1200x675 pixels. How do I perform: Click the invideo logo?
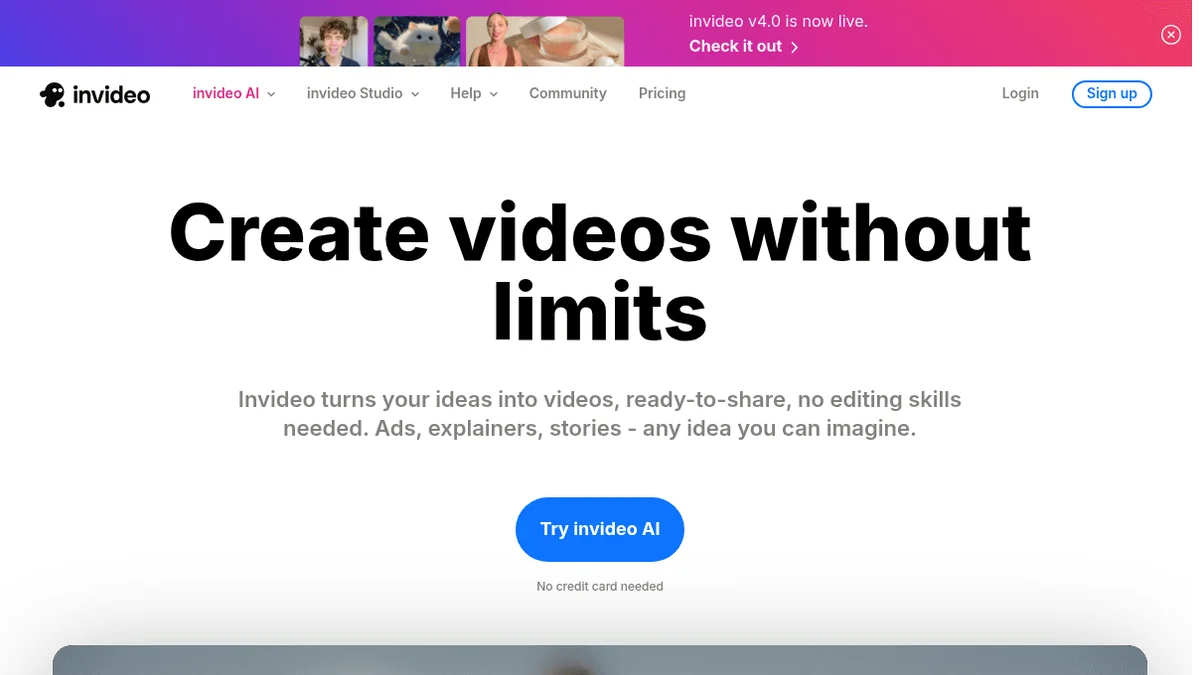[x=95, y=93]
